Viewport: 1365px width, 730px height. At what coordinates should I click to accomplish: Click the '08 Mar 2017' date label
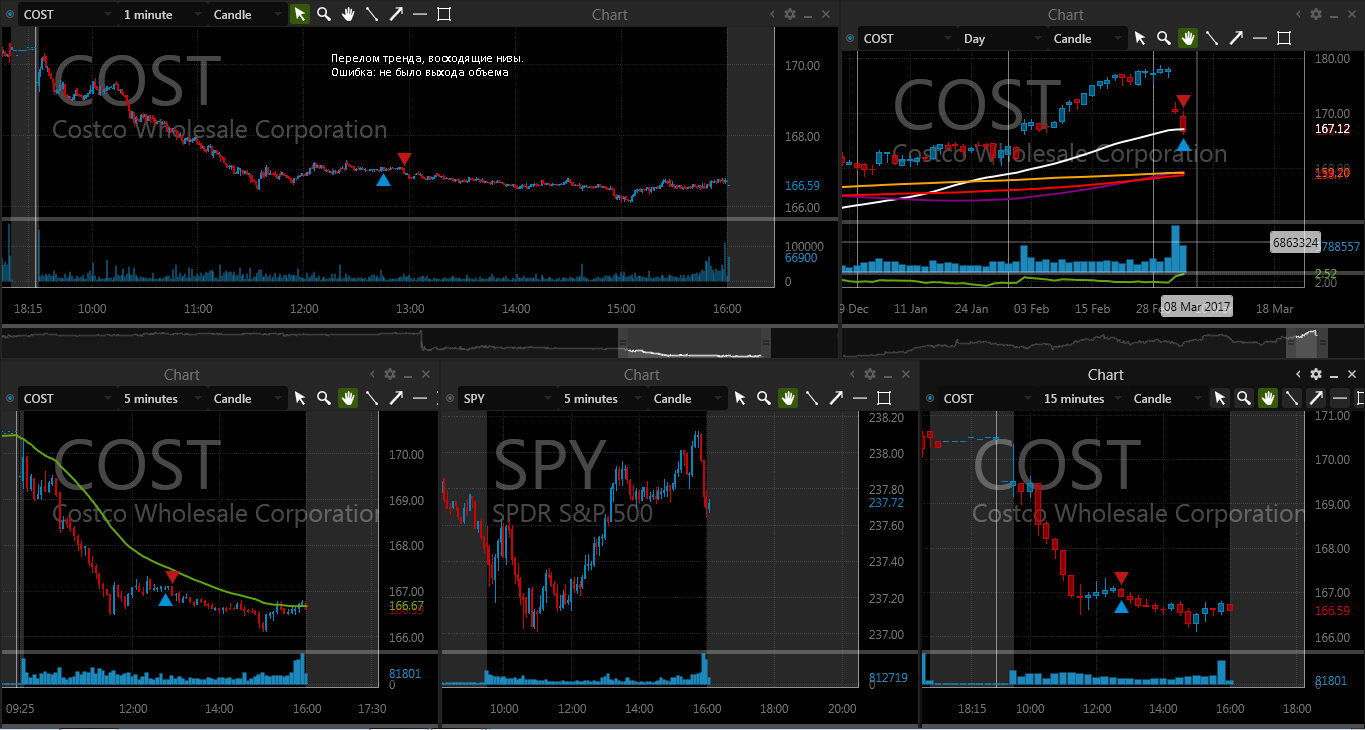tap(1197, 307)
